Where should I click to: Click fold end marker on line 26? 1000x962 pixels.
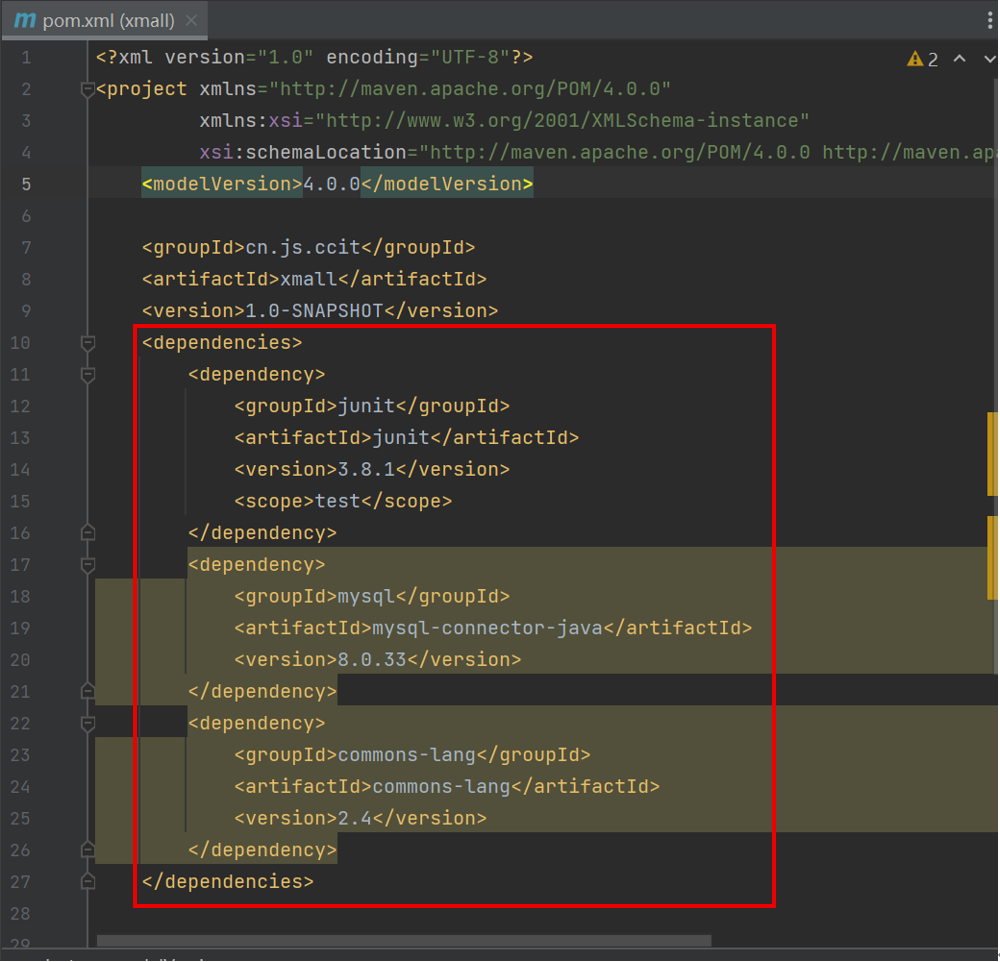pyautogui.click(x=88, y=850)
